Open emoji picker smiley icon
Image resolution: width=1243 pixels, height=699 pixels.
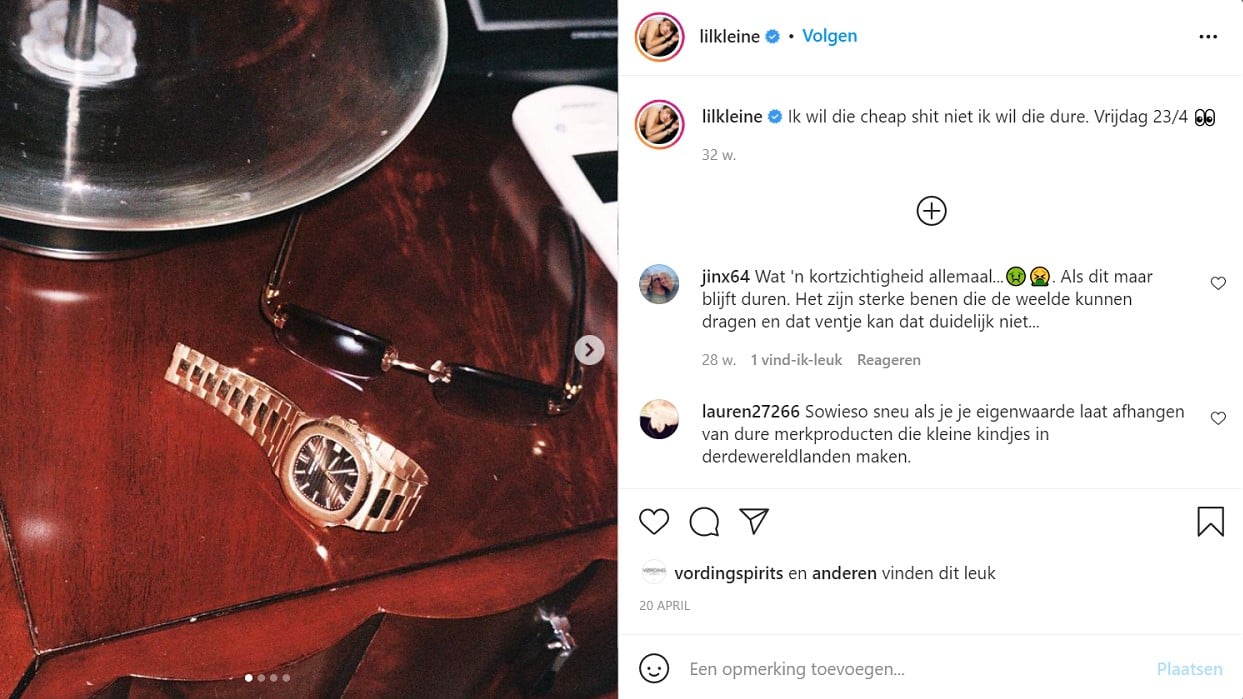[x=654, y=668]
